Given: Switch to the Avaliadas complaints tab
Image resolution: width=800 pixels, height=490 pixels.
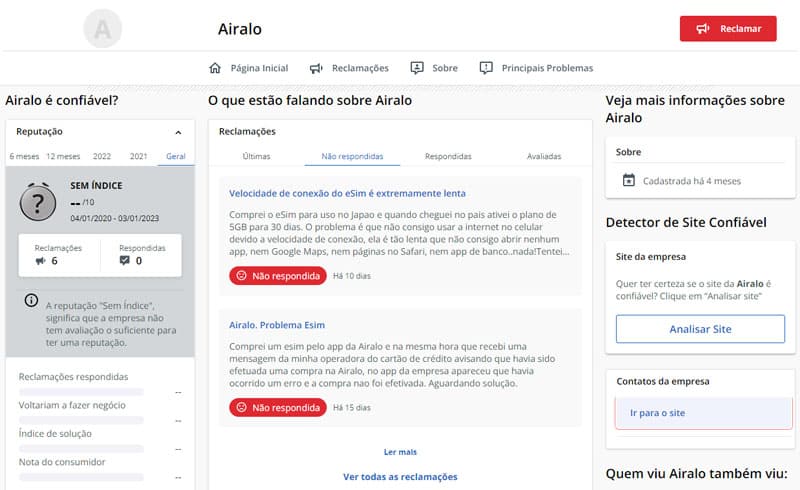Looking at the screenshot, I should click(544, 156).
